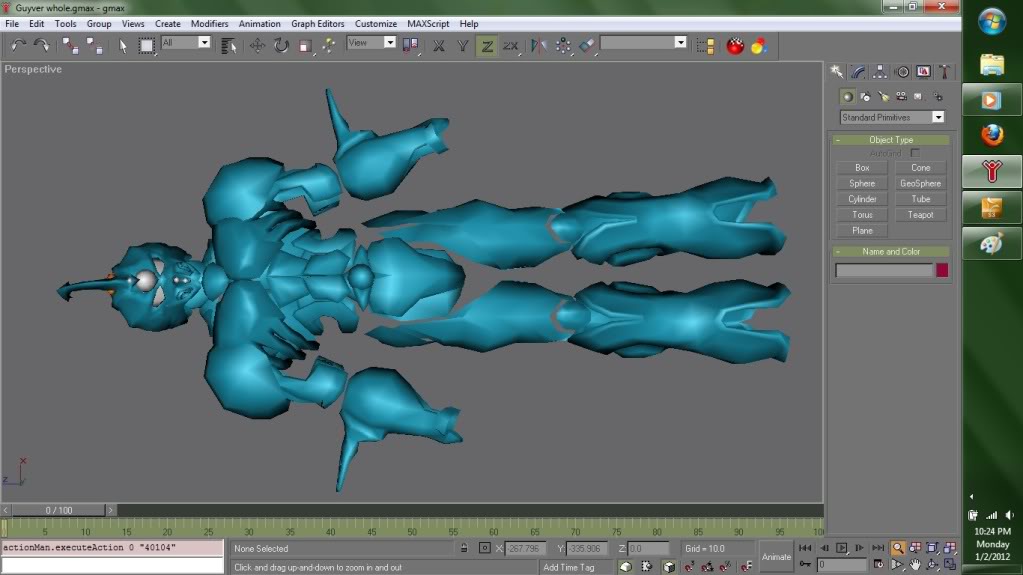
Task: Switch to the Utilities hammer tab
Action: 944,72
